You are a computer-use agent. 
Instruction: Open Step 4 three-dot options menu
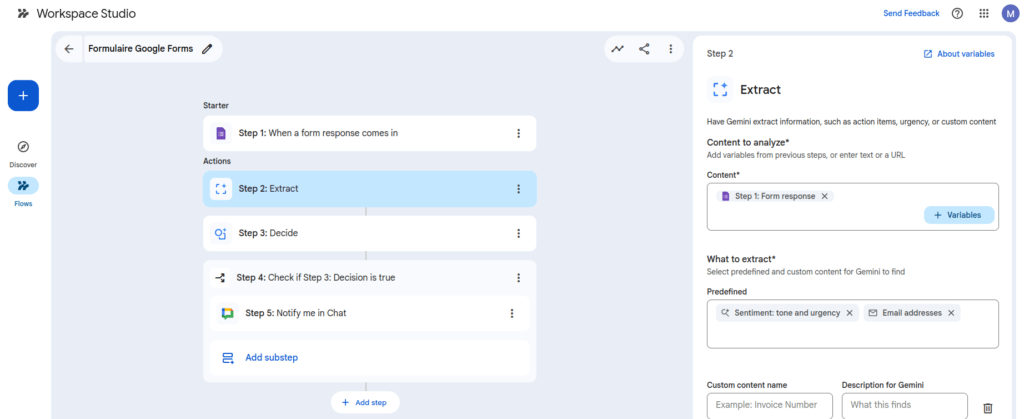tap(519, 277)
